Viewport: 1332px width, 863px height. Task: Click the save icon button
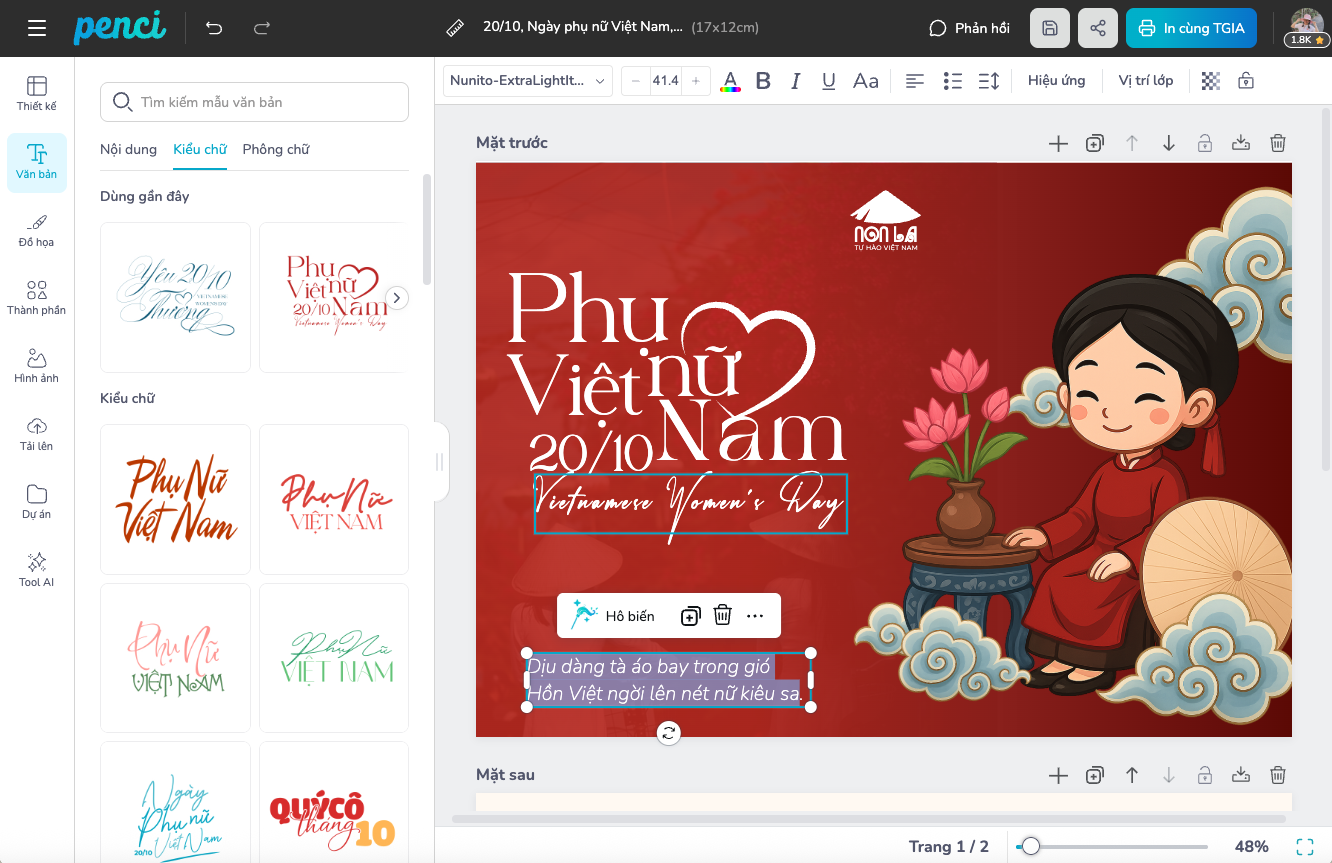click(x=1050, y=28)
